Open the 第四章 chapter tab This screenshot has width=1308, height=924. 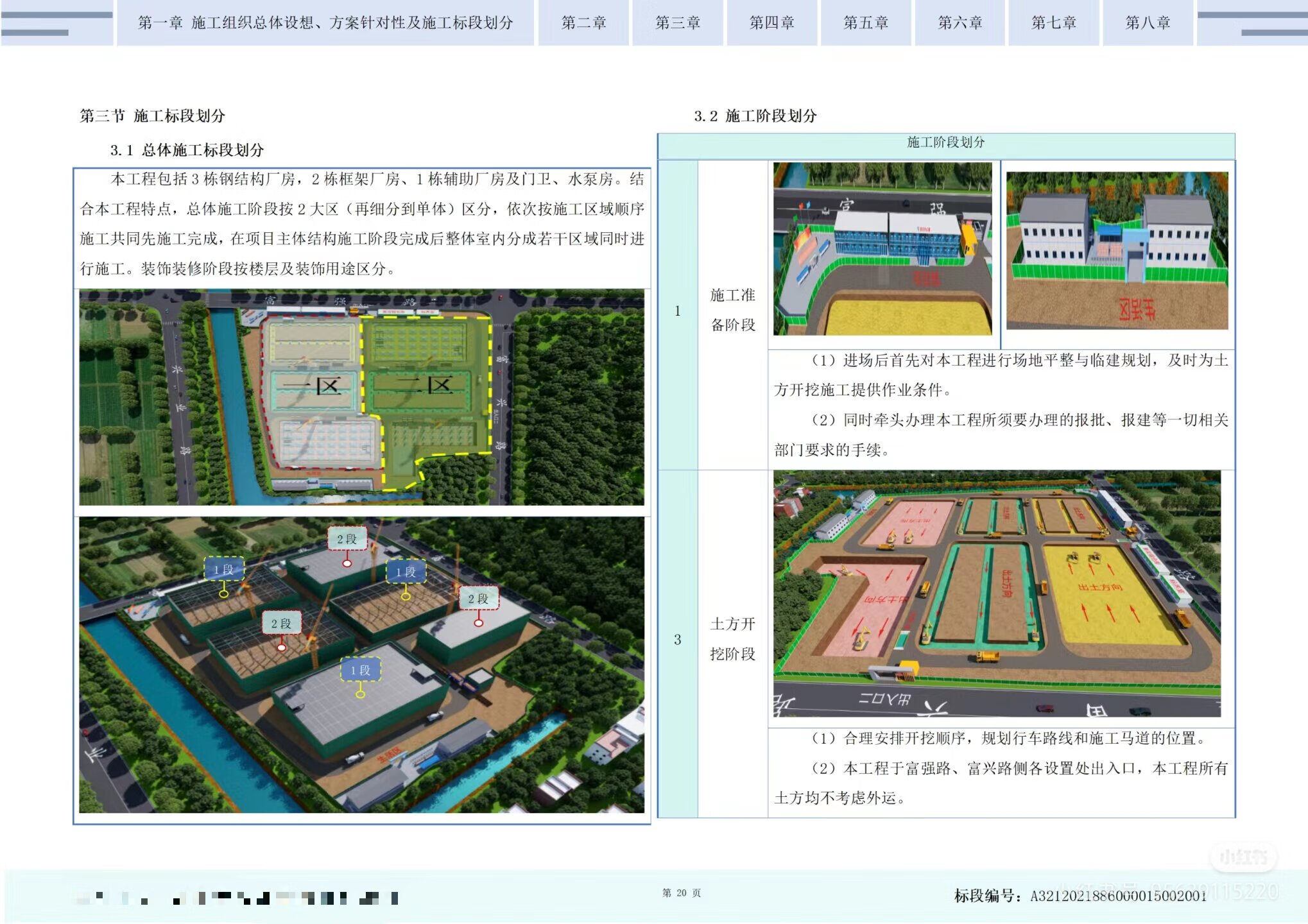[771, 23]
